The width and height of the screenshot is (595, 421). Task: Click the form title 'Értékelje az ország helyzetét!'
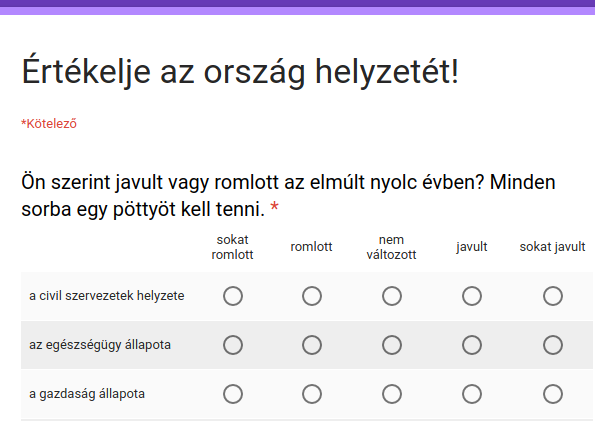click(240, 71)
